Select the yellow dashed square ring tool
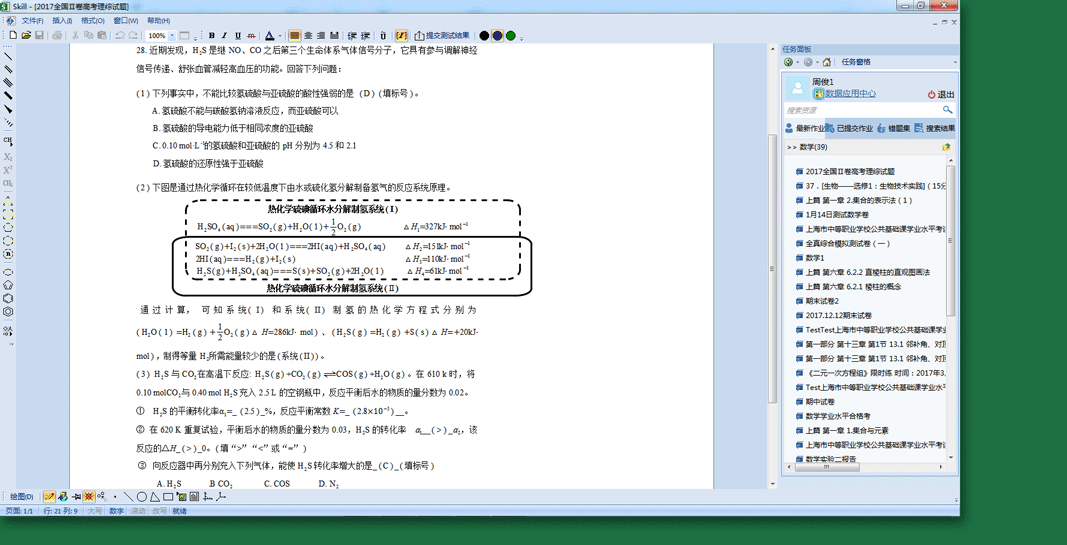The image size is (1067, 545). pyautogui.click(x=8, y=214)
